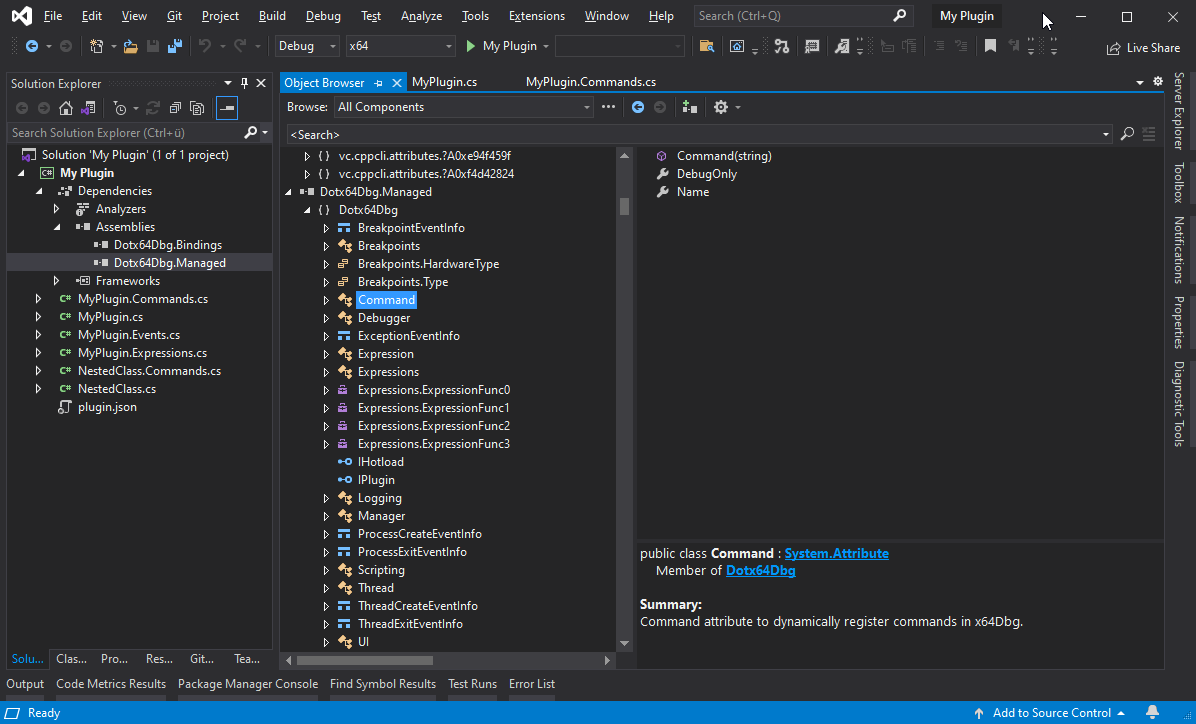This screenshot has width=1196, height=724.
Task: Click Dotx64Dbg namespace link
Action: coord(760,571)
